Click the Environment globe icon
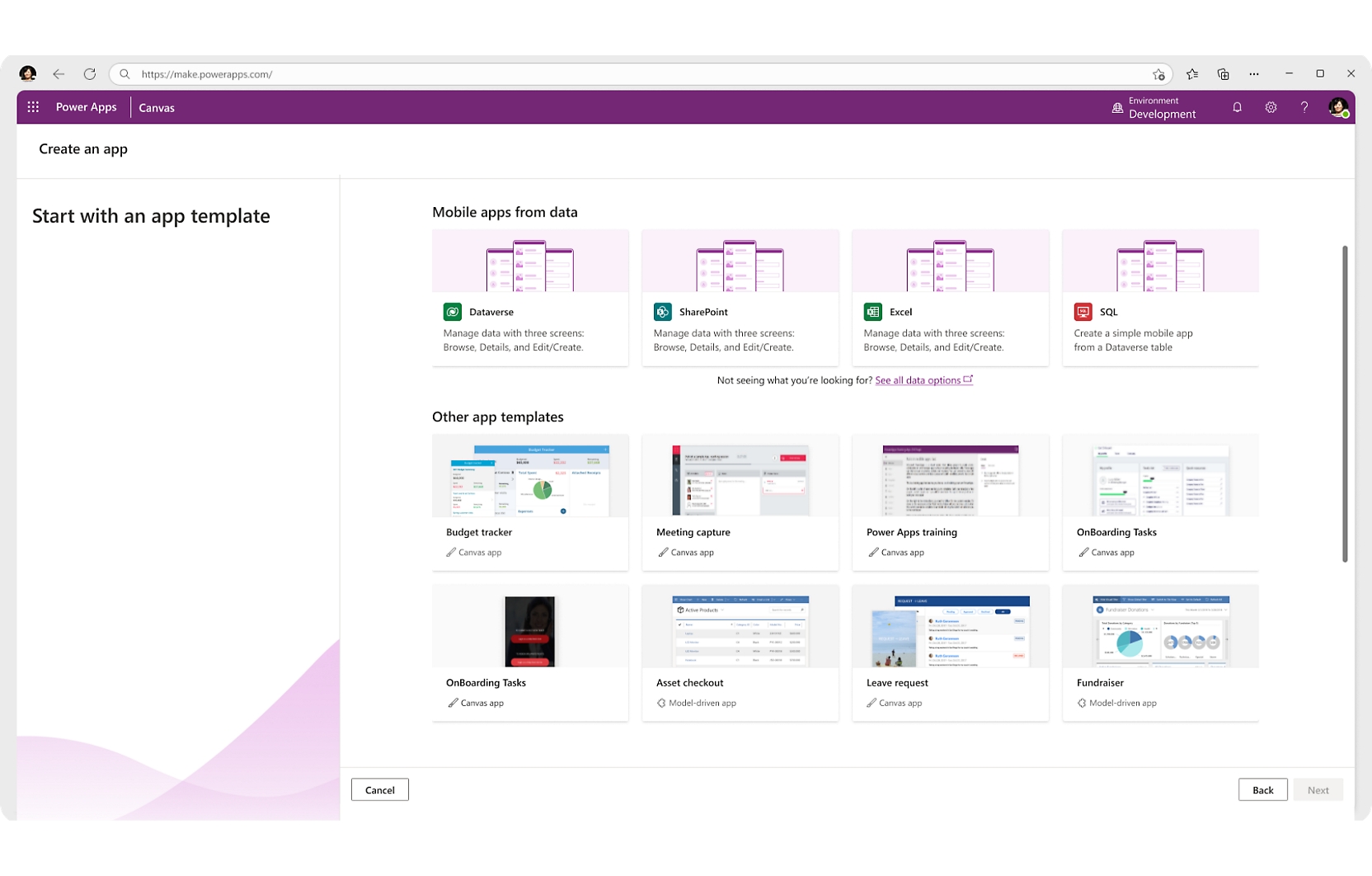 coord(1117,108)
